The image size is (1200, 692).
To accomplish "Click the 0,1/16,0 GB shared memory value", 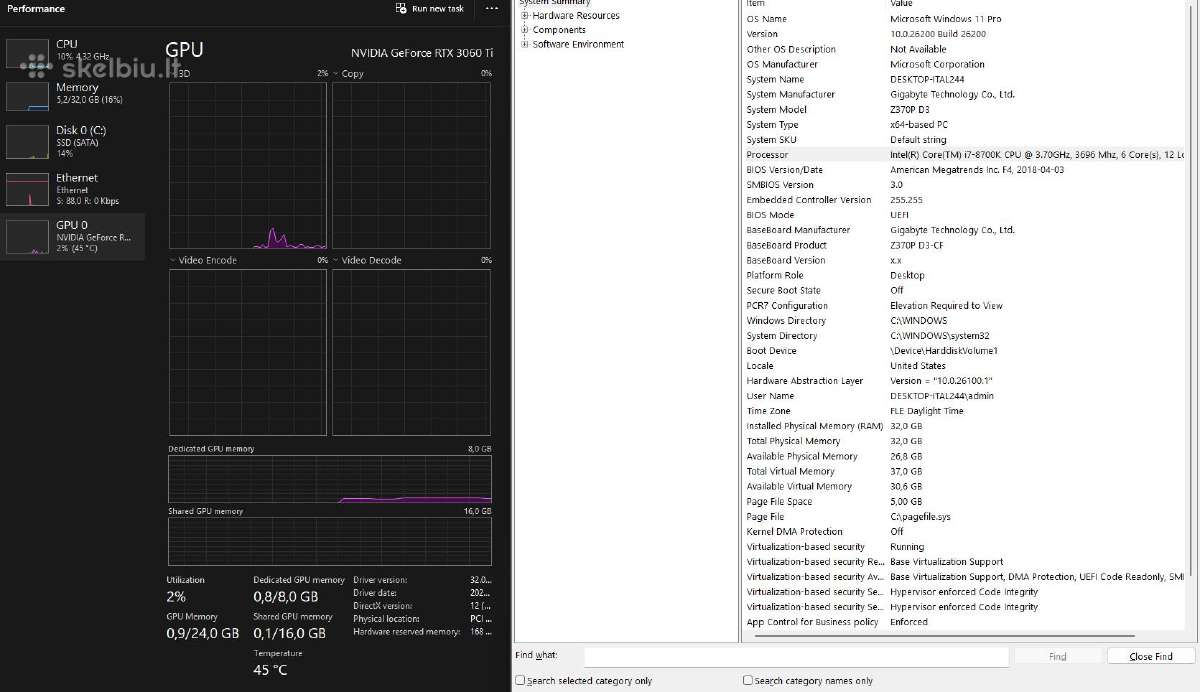I will click(x=289, y=633).
